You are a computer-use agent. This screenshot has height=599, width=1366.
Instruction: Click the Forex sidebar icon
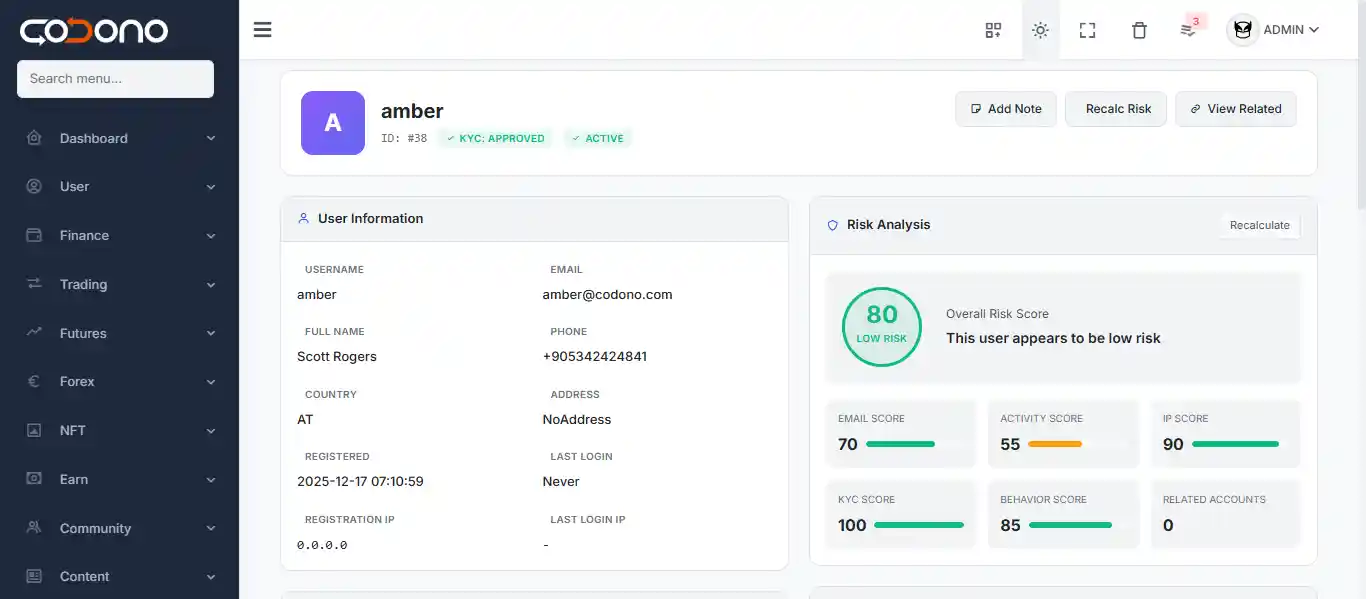(x=34, y=381)
